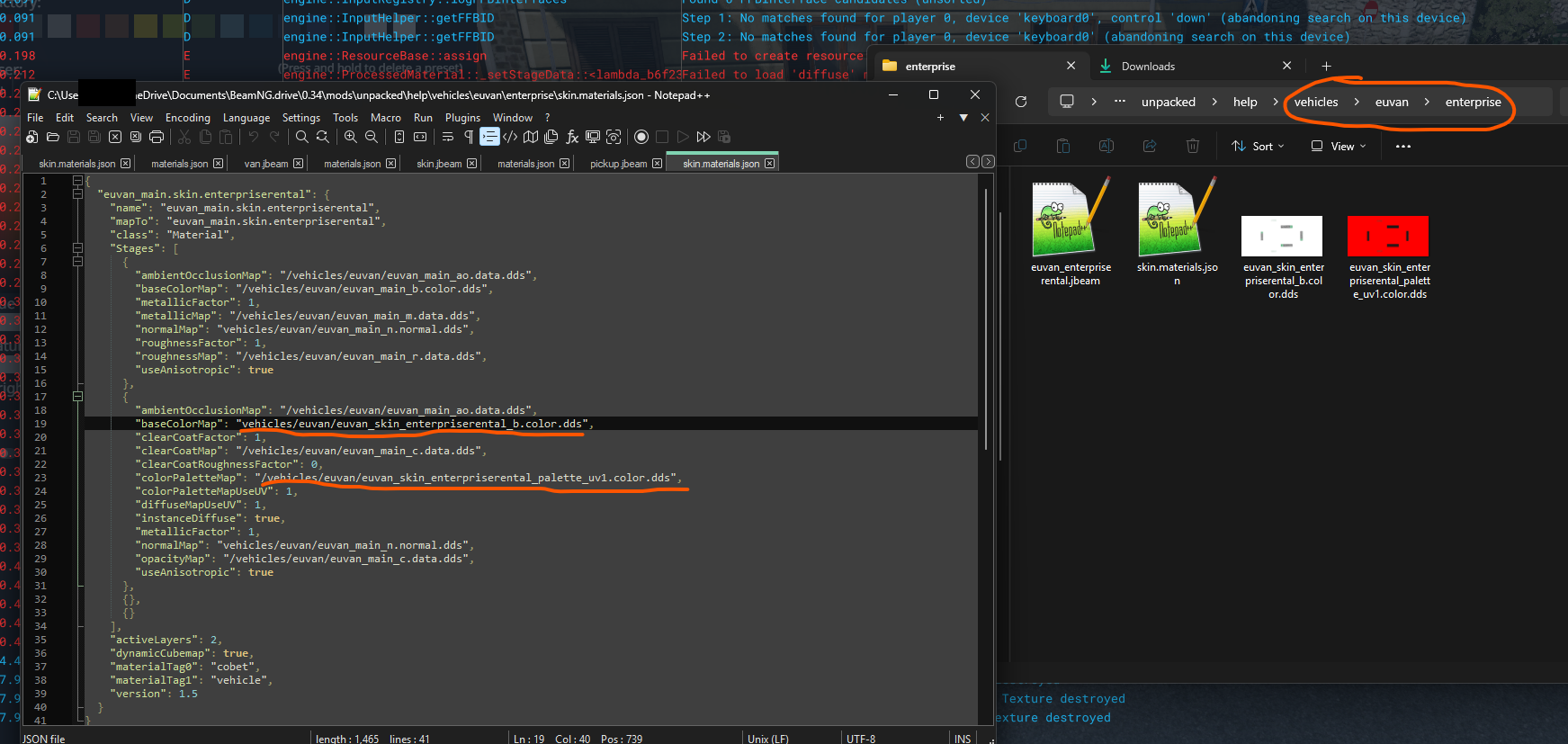
Task: Click the Start Recording macro icon
Action: pos(641,137)
